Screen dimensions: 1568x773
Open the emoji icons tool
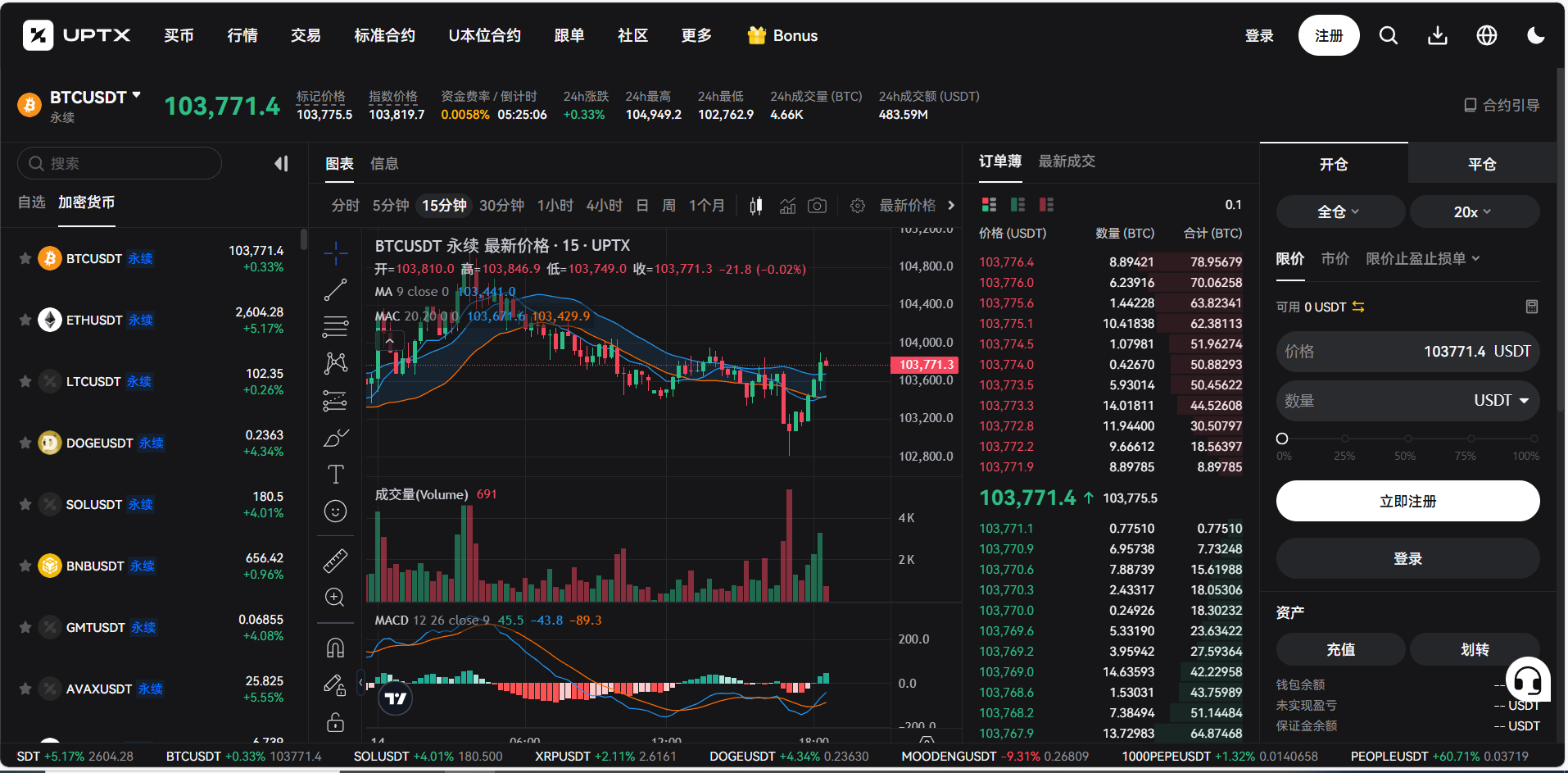336,512
